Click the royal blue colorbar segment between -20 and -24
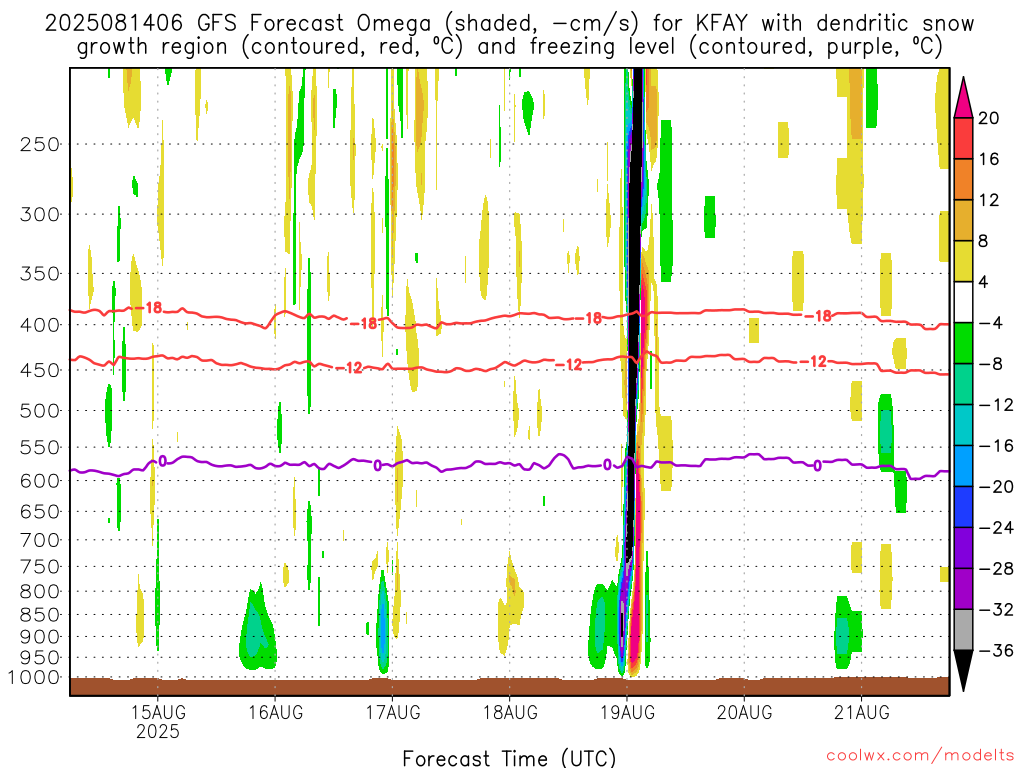 tap(963, 507)
